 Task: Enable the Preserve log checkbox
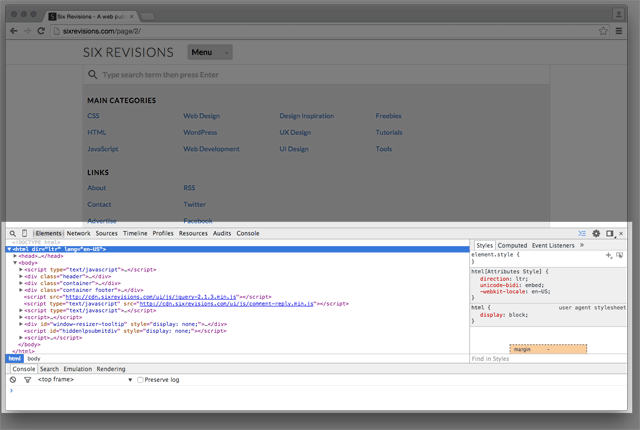point(141,380)
